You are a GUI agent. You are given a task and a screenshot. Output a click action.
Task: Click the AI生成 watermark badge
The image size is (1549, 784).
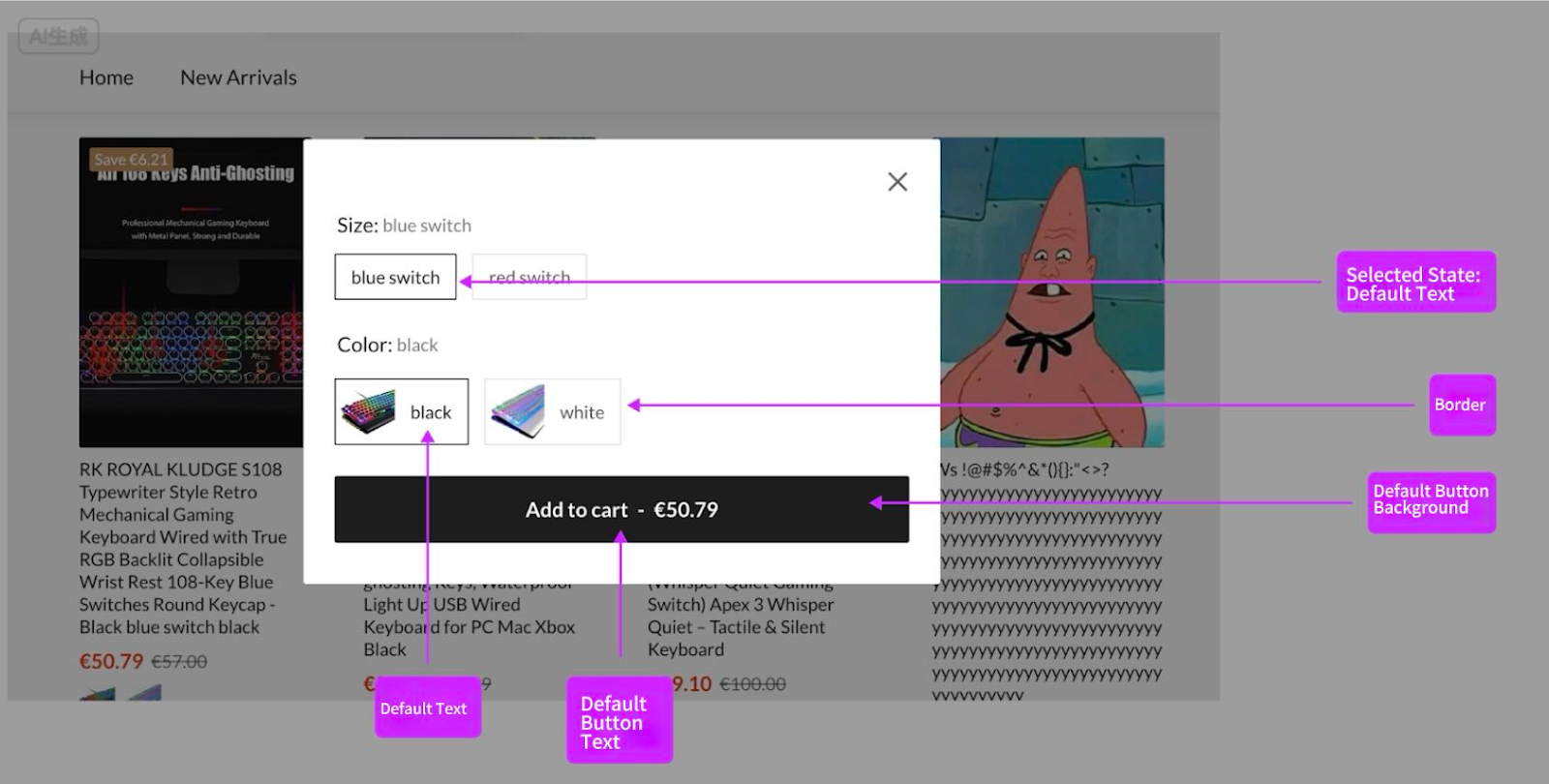(x=58, y=37)
